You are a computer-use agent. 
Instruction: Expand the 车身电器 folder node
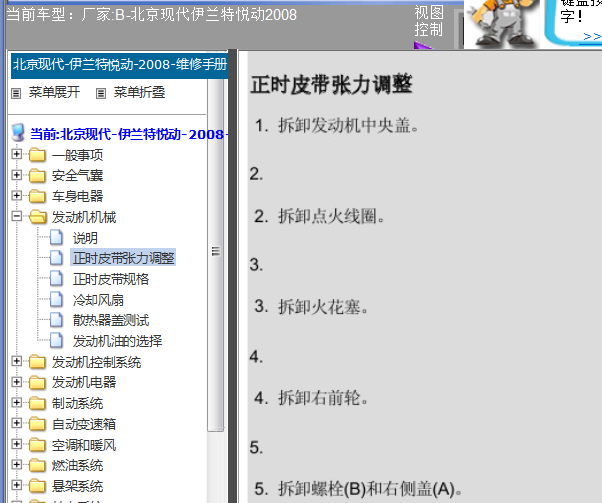(17, 196)
